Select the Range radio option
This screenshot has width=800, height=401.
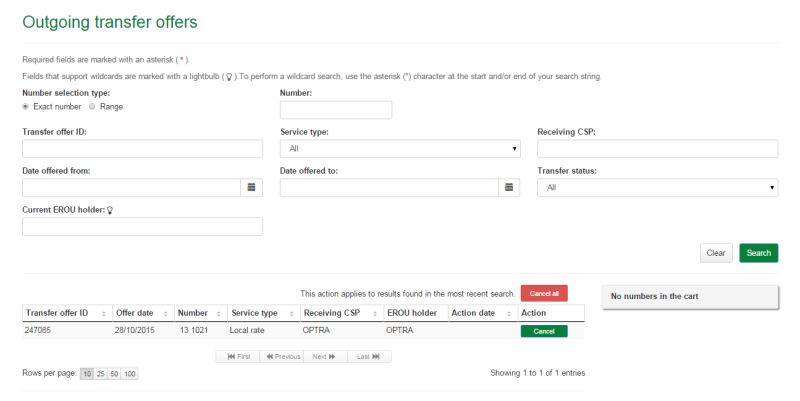[x=92, y=107]
